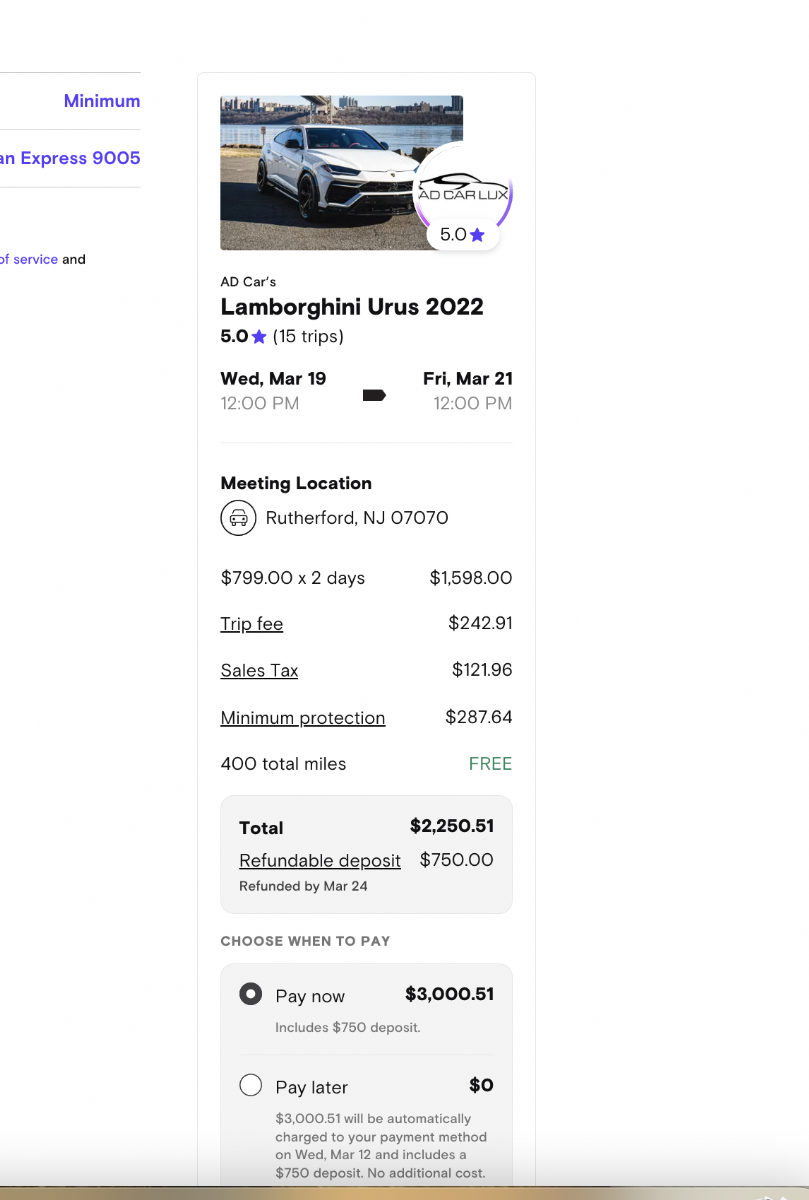Select the Pay now radio button
This screenshot has width=809, height=1200.
point(251,994)
